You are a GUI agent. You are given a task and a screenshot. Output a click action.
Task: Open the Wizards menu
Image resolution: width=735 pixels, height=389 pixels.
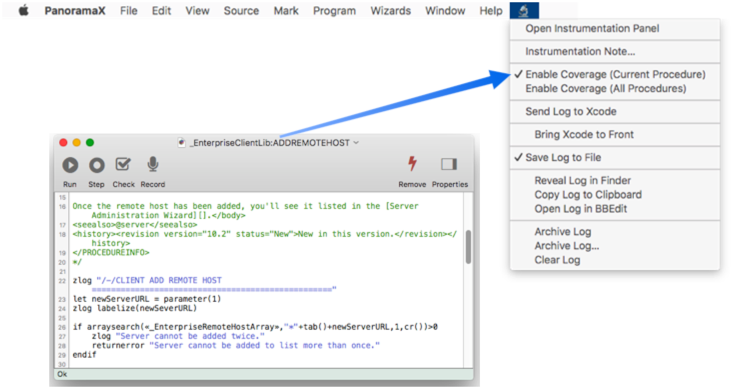[390, 11]
